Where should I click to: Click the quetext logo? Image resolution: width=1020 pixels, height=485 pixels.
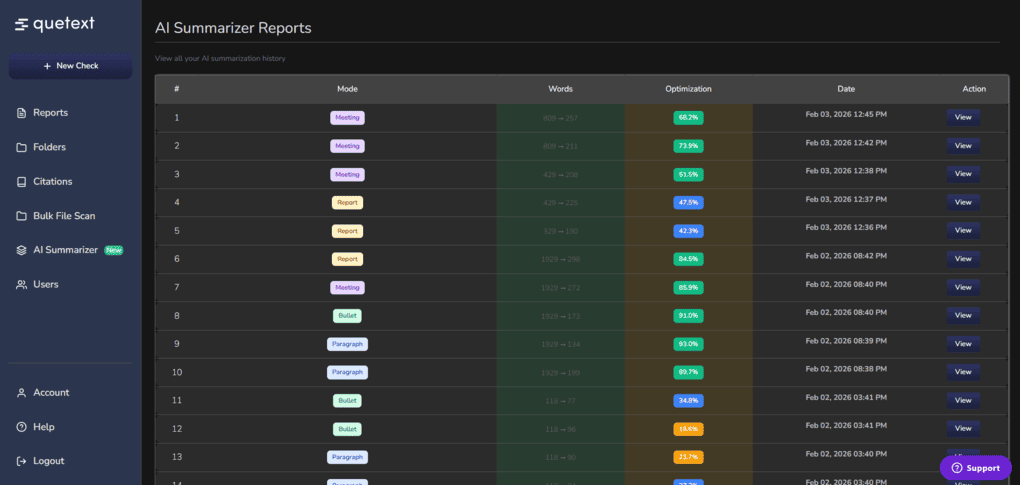coord(55,24)
